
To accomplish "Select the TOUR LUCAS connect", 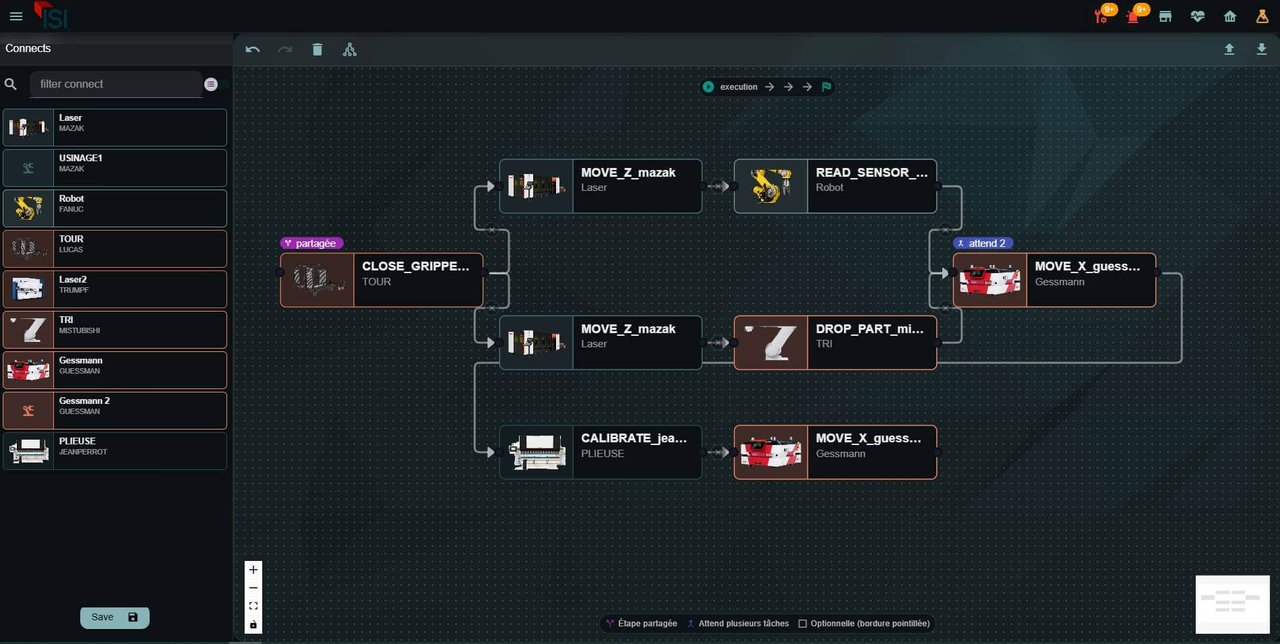I will point(115,249).
